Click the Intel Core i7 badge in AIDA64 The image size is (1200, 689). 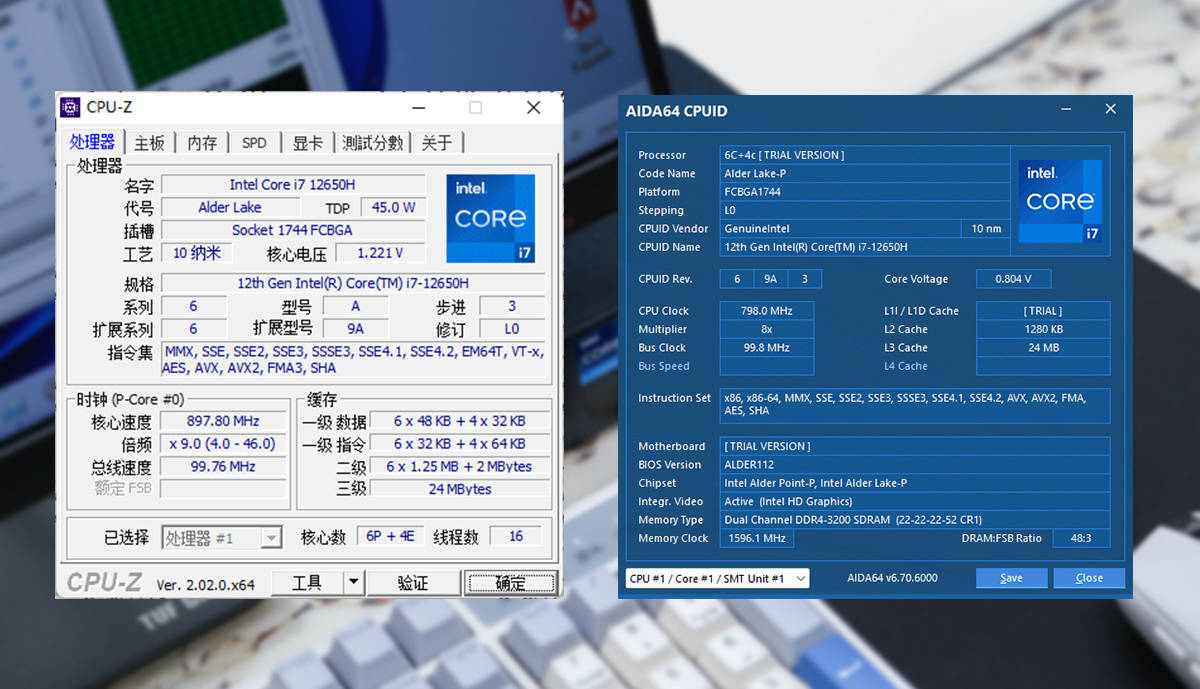coord(1061,200)
